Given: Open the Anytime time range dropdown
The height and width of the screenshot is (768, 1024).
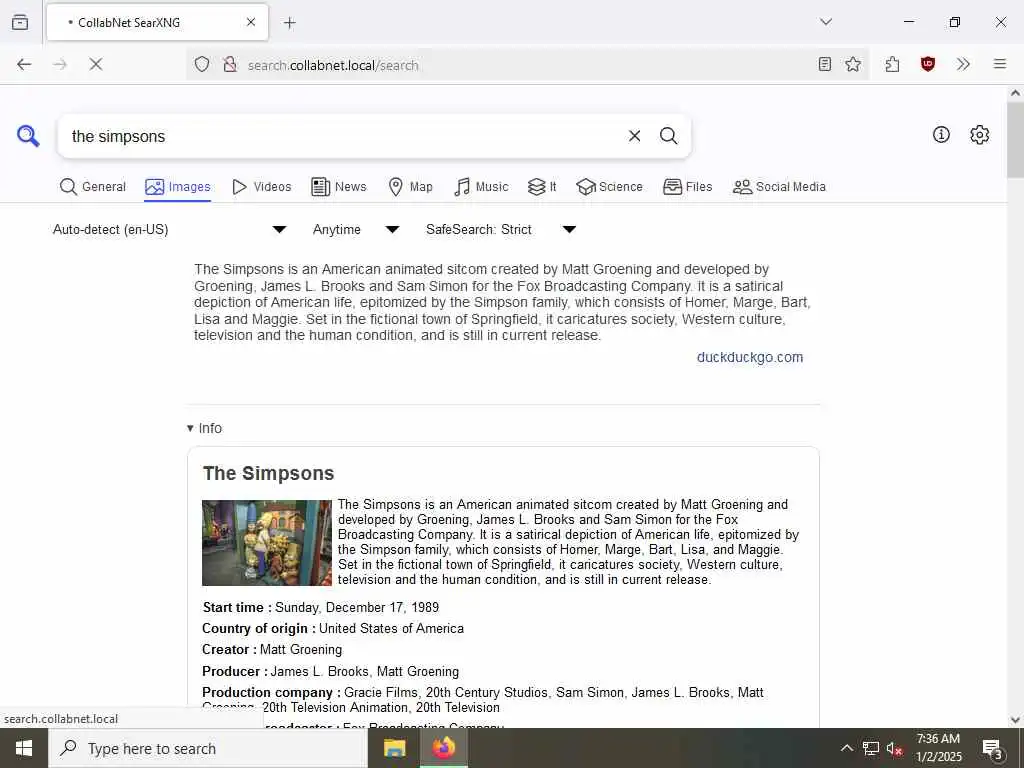Looking at the screenshot, I should pos(355,229).
